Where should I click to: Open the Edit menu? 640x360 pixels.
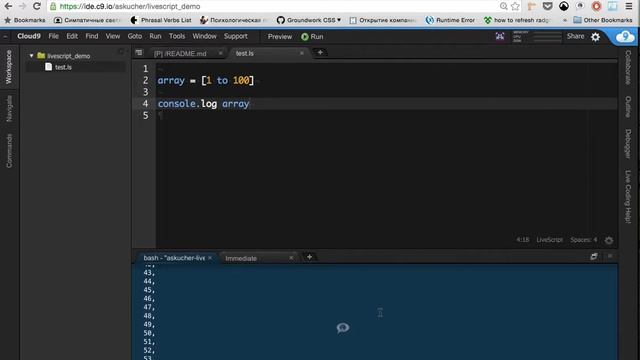click(x=72, y=36)
